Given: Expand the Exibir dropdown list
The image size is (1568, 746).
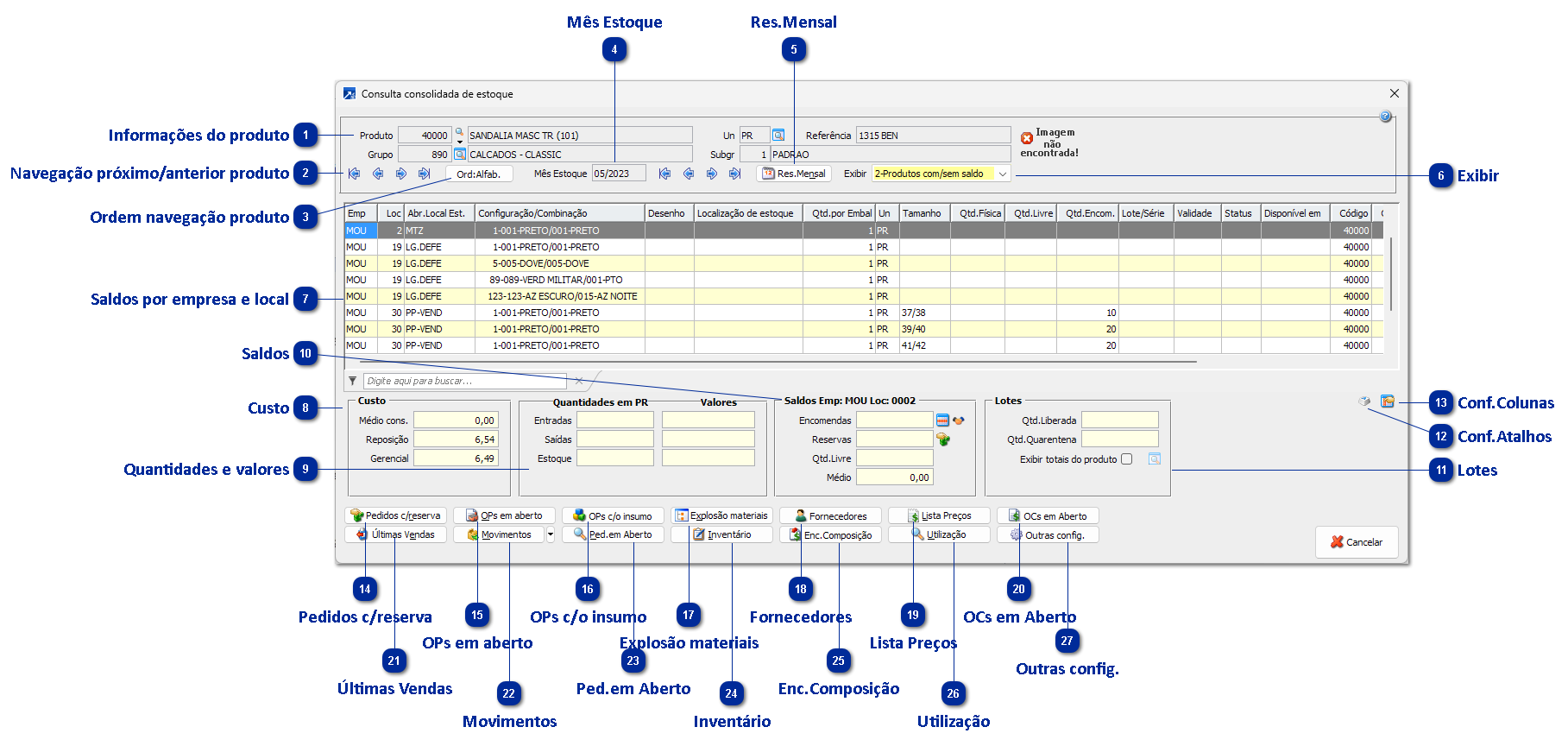Looking at the screenshot, I should [1003, 174].
